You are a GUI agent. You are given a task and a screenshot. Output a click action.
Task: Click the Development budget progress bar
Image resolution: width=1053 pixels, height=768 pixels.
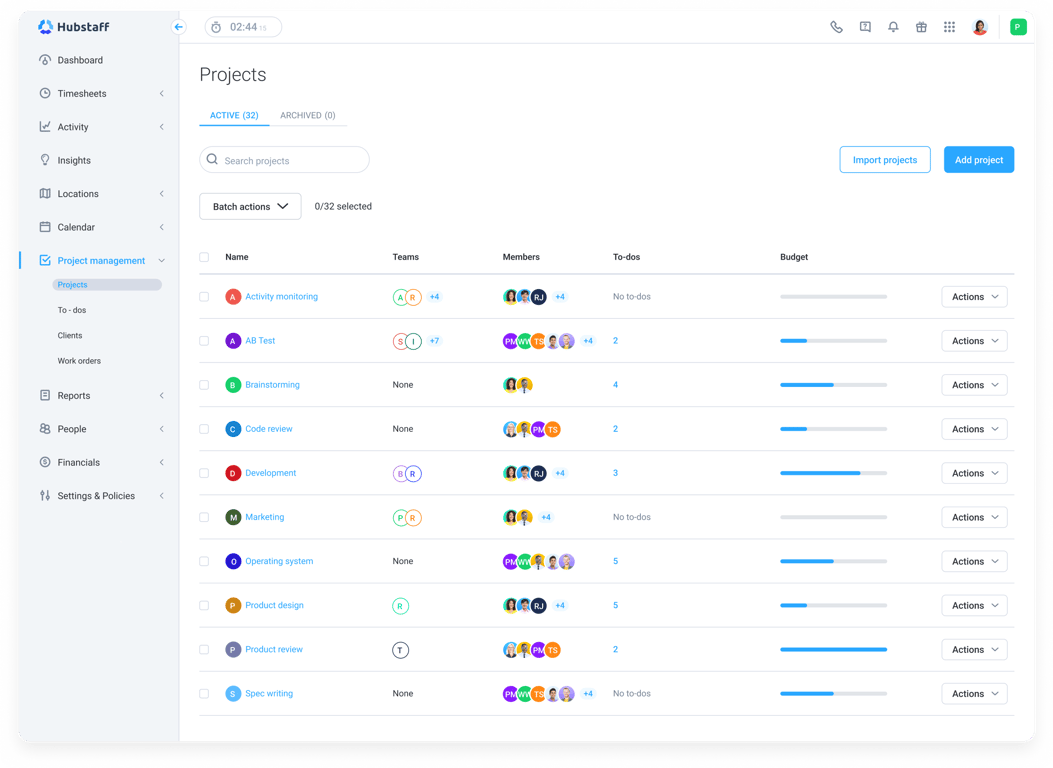pyautogui.click(x=833, y=473)
